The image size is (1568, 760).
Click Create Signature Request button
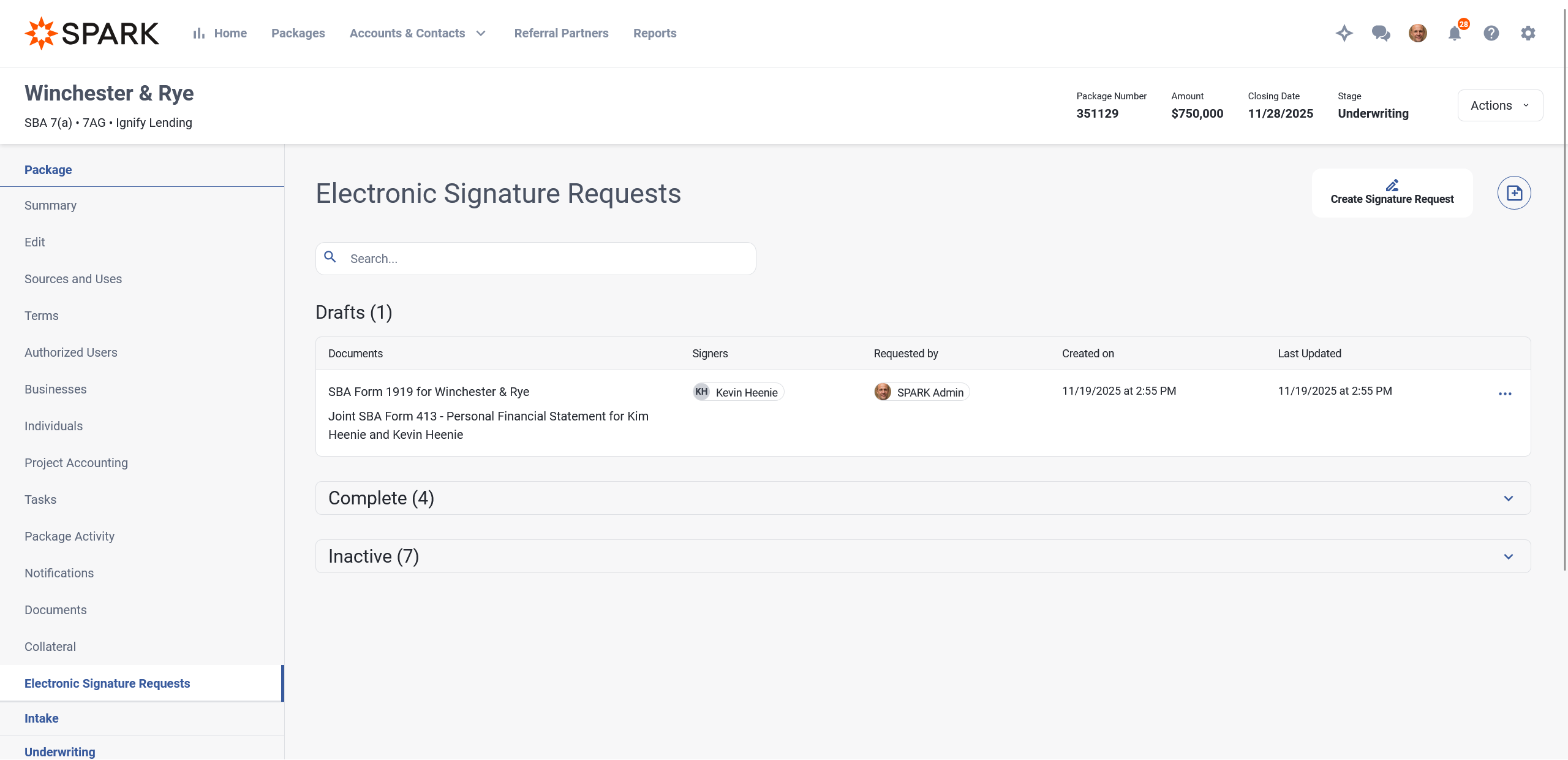pyautogui.click(x=1392, y=193)
